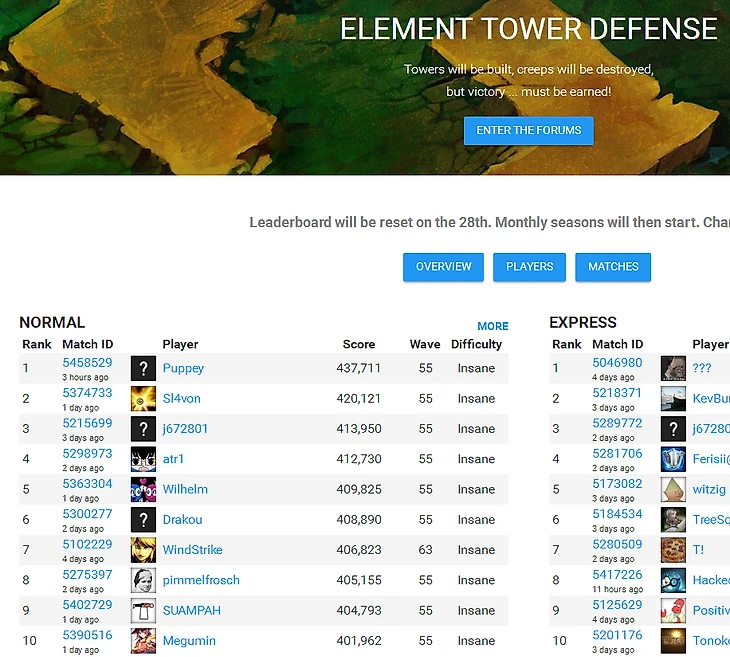Click Puppey's score 437,711
Viewport: 730px width, 657px height.
pos(358,368)
